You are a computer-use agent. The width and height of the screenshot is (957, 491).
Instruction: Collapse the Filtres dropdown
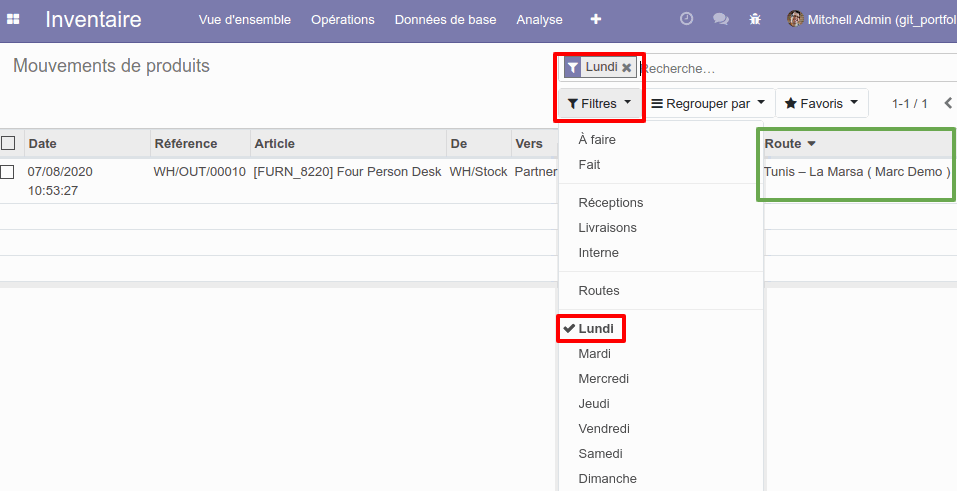(x=599, y=104)
